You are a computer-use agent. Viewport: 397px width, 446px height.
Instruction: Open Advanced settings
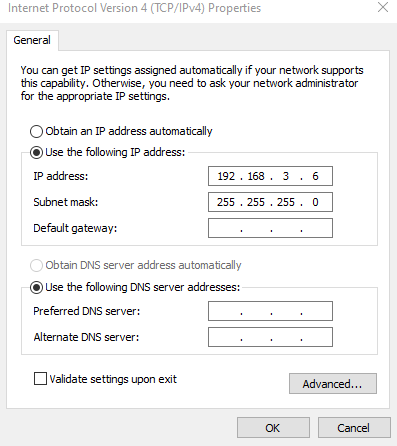point(333,384)
